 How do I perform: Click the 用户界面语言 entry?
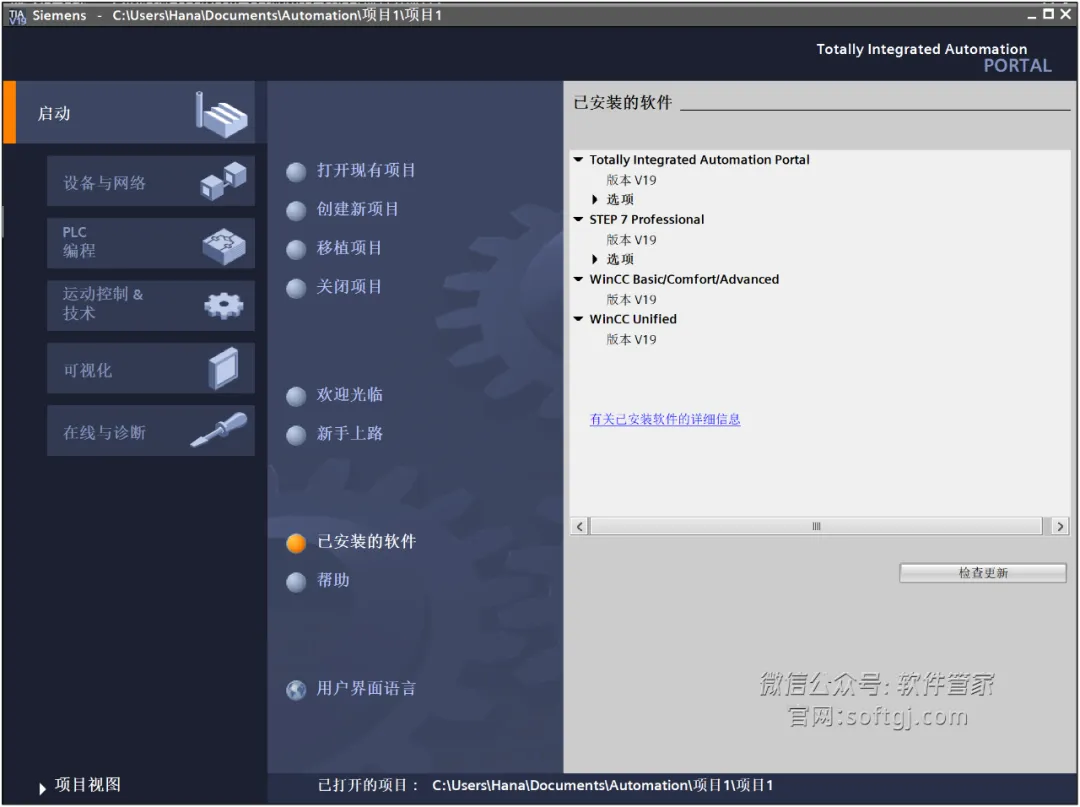tap(366, 689)
